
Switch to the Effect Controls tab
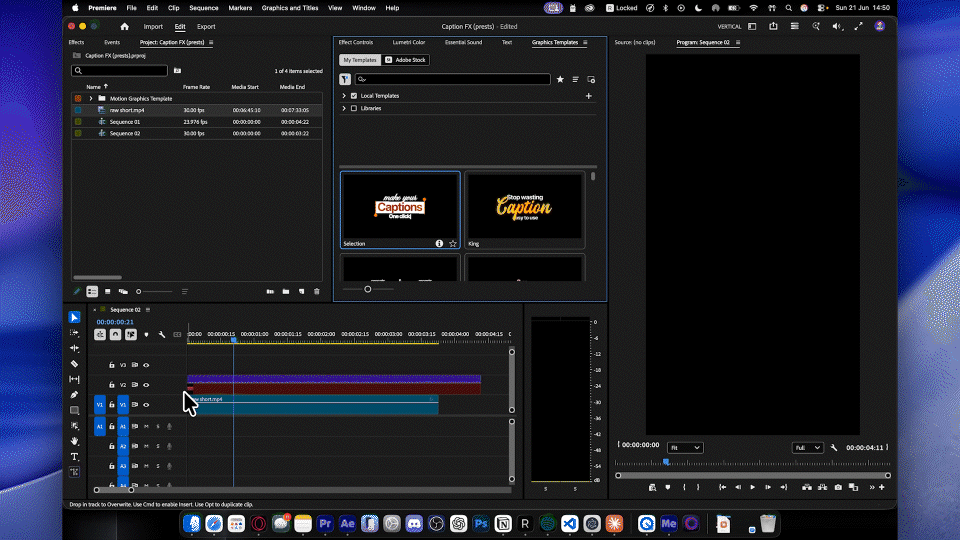pos(356,42)
